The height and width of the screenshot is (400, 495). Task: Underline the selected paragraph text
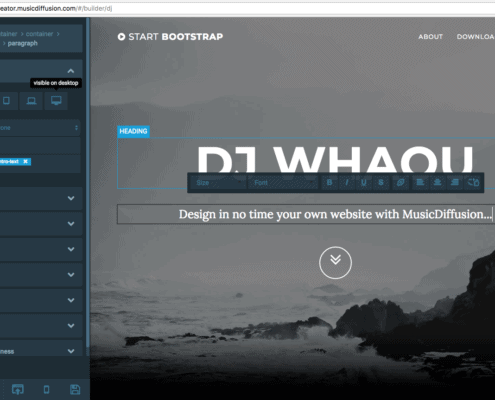(x=364, y=182)
